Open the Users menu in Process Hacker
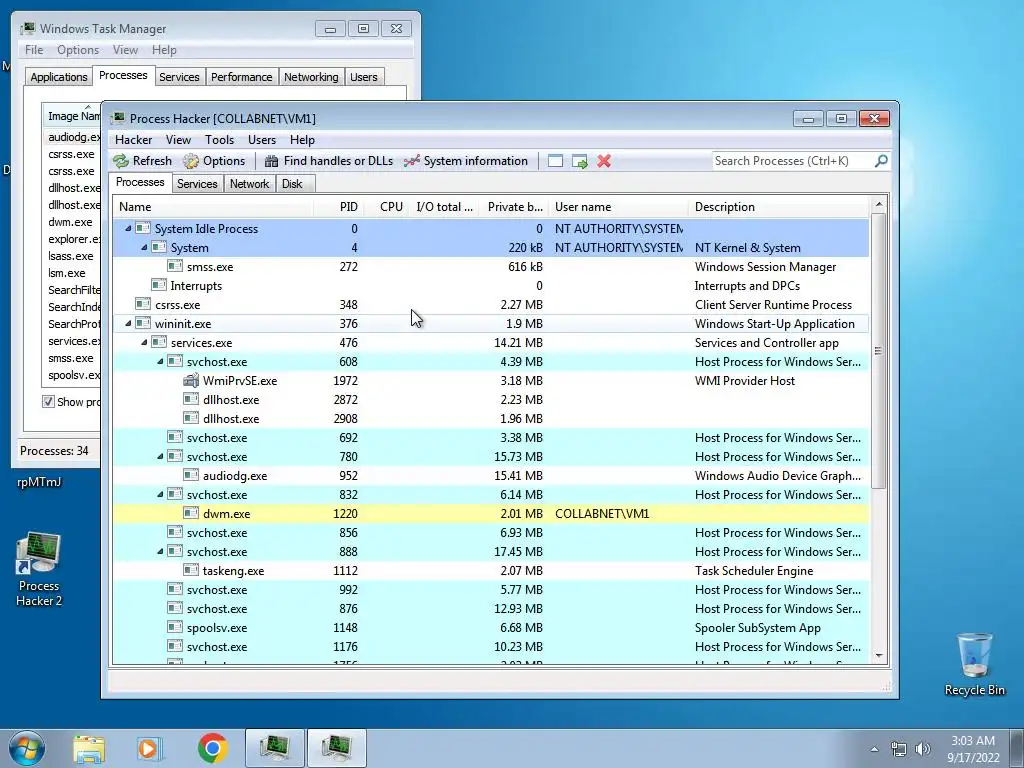The image size is (1024, 768). point(261,140)
